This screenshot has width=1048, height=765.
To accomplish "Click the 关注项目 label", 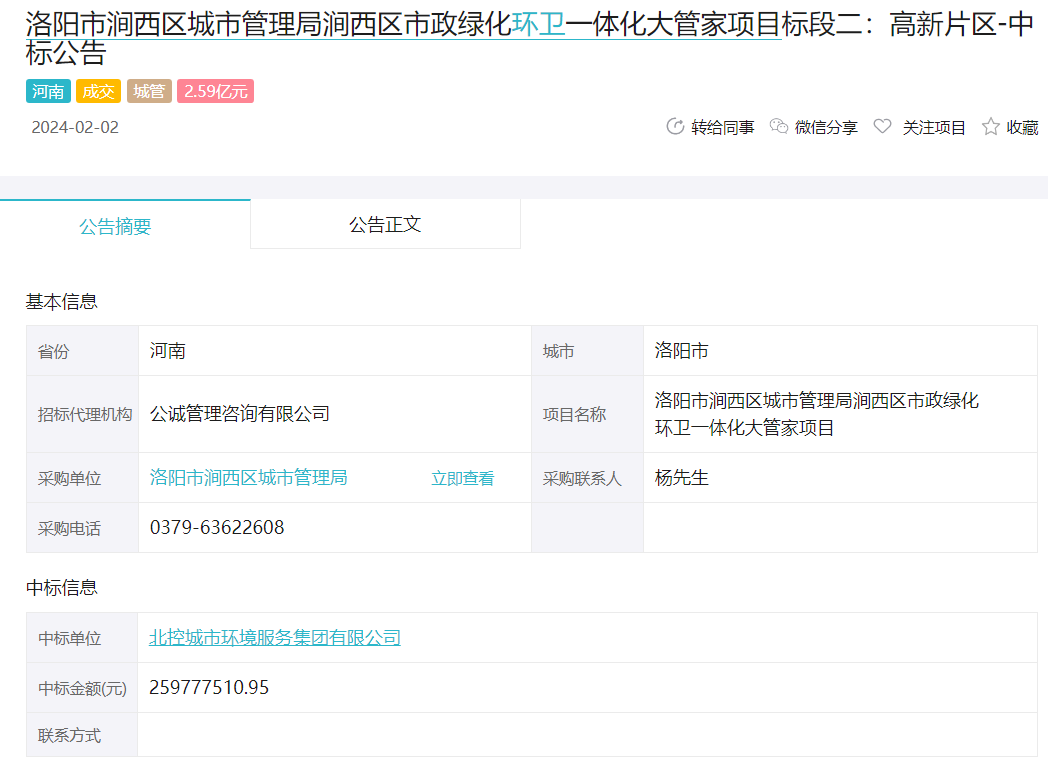I will pos(934,128).
